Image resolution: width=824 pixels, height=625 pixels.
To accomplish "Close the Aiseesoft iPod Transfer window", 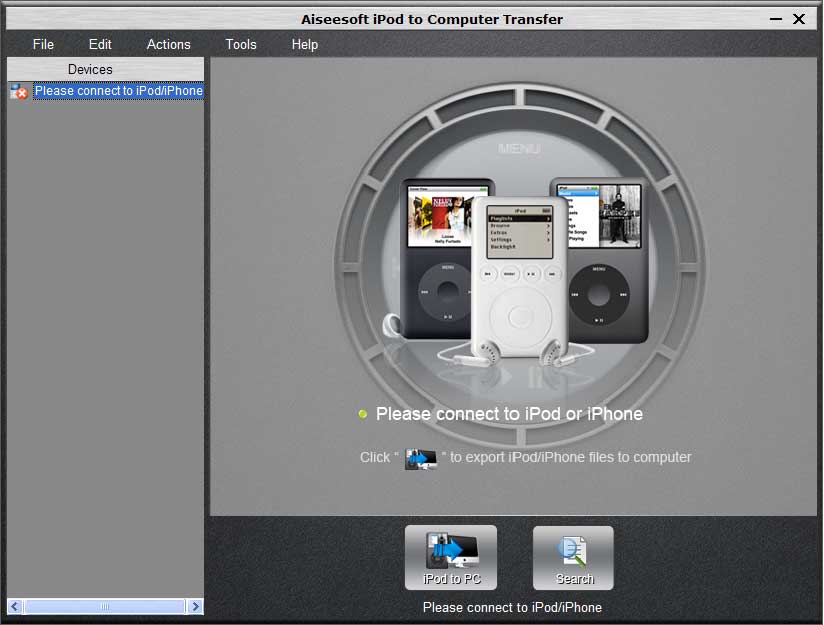I will (x=799, y=19).
